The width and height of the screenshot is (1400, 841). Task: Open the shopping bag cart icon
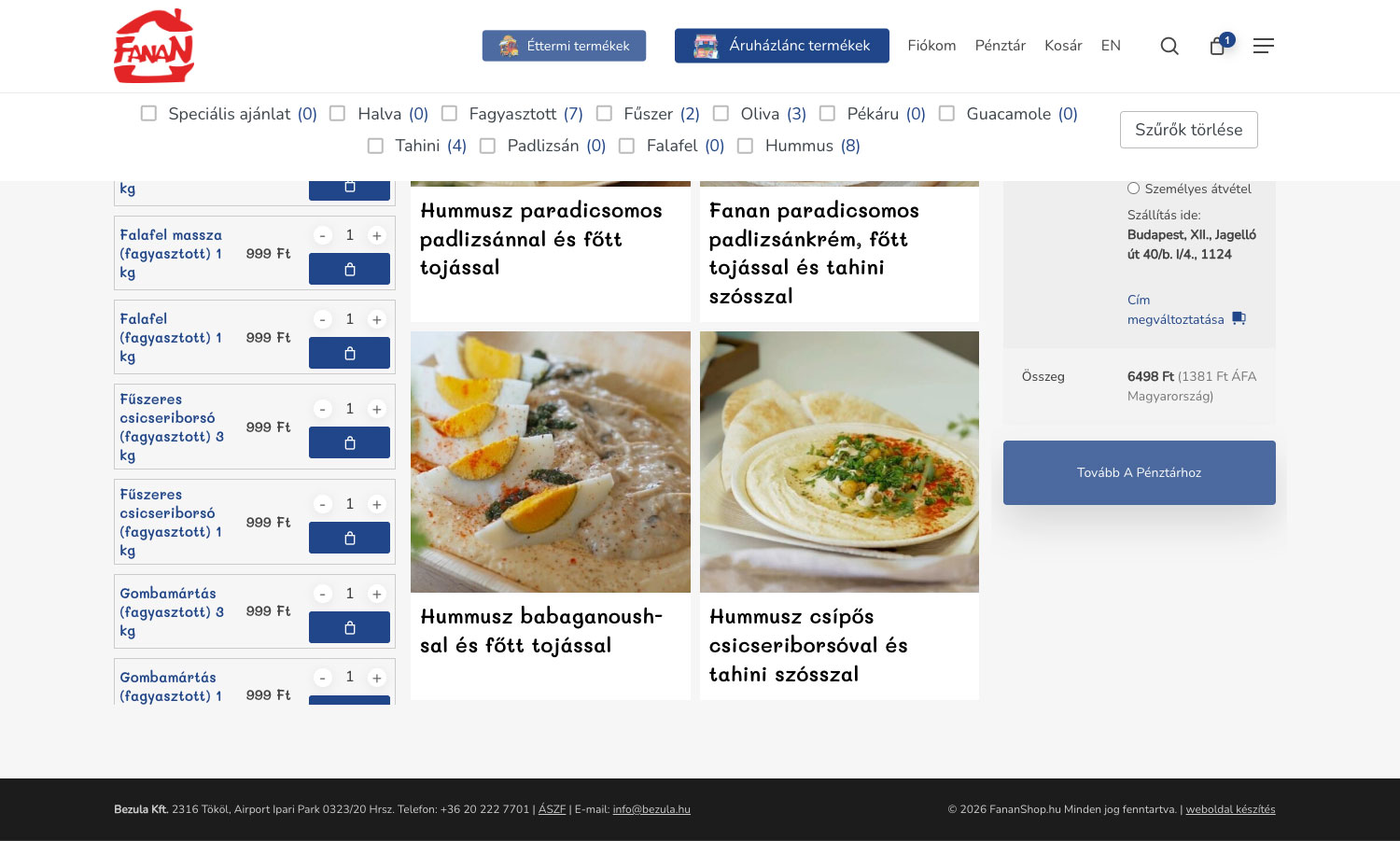(1218, 46)
